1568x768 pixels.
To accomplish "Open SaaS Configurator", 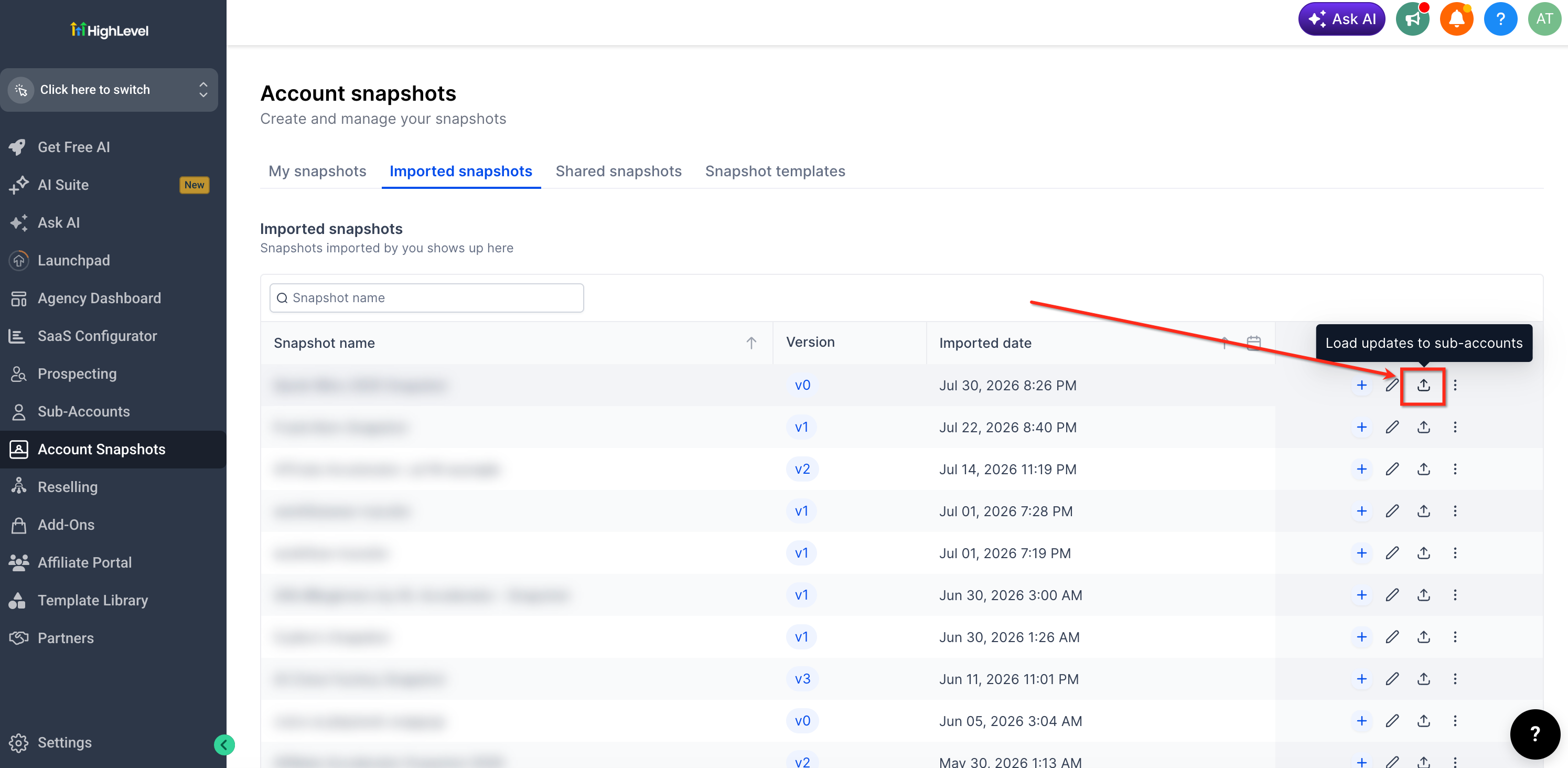I will coord(97,336).
